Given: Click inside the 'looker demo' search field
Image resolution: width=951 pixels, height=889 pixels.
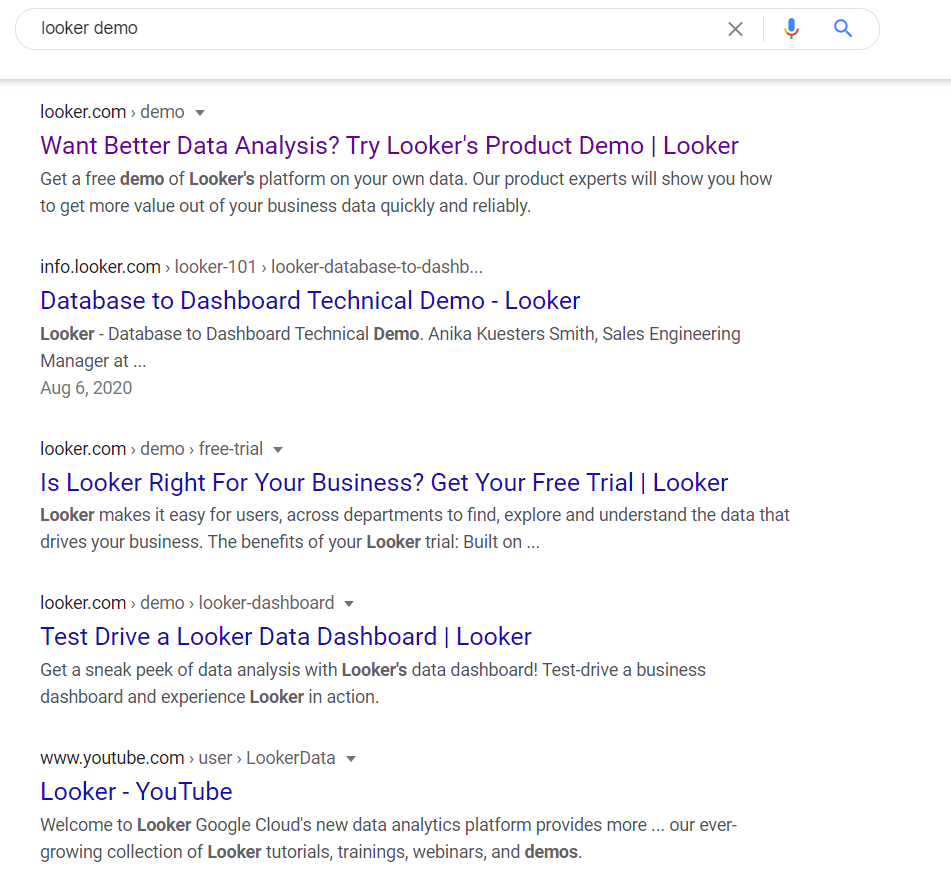Looking at the screenshot, I should (376, 29).
